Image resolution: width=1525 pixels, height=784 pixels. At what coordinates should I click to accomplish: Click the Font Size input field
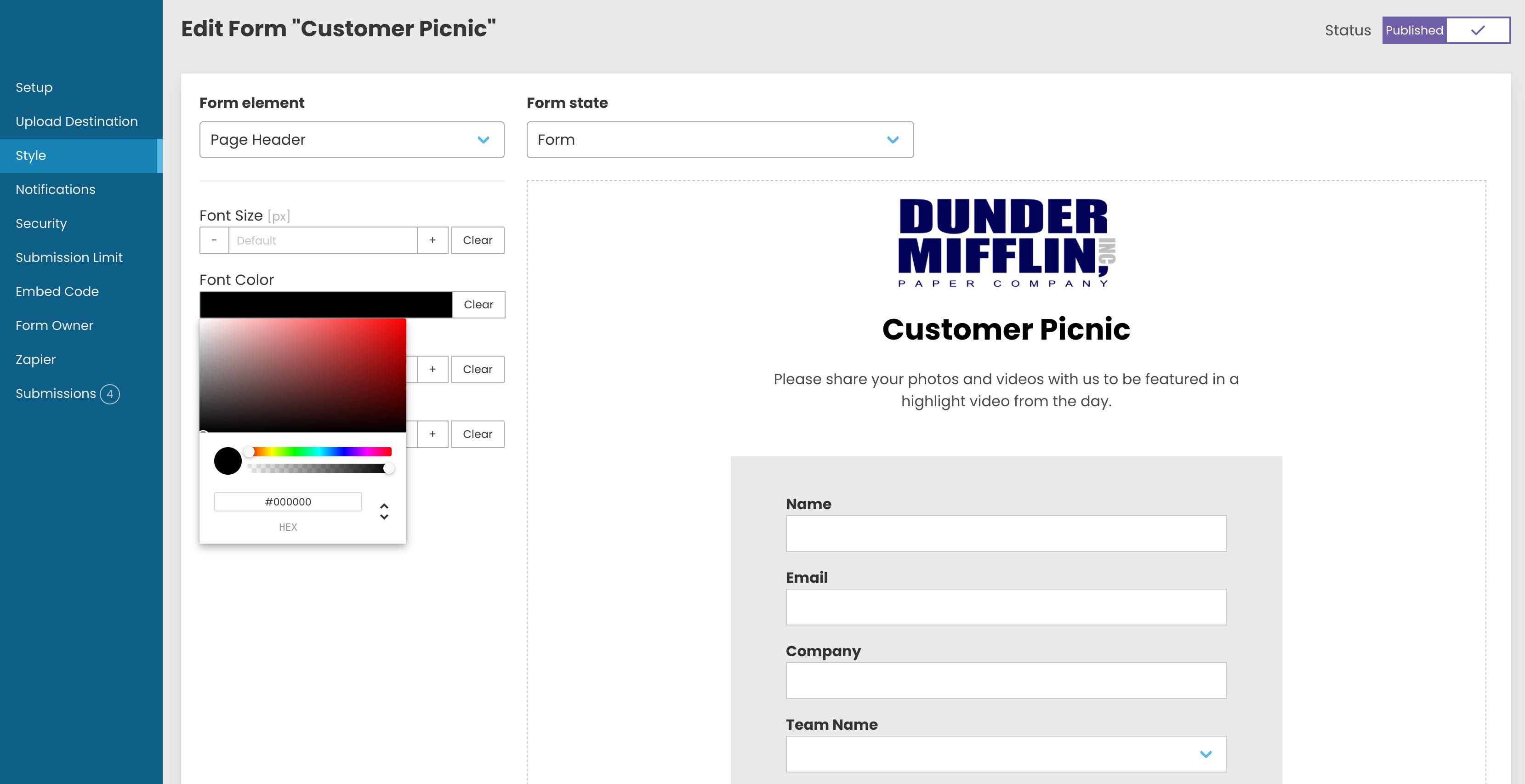[x=323, y=240]
